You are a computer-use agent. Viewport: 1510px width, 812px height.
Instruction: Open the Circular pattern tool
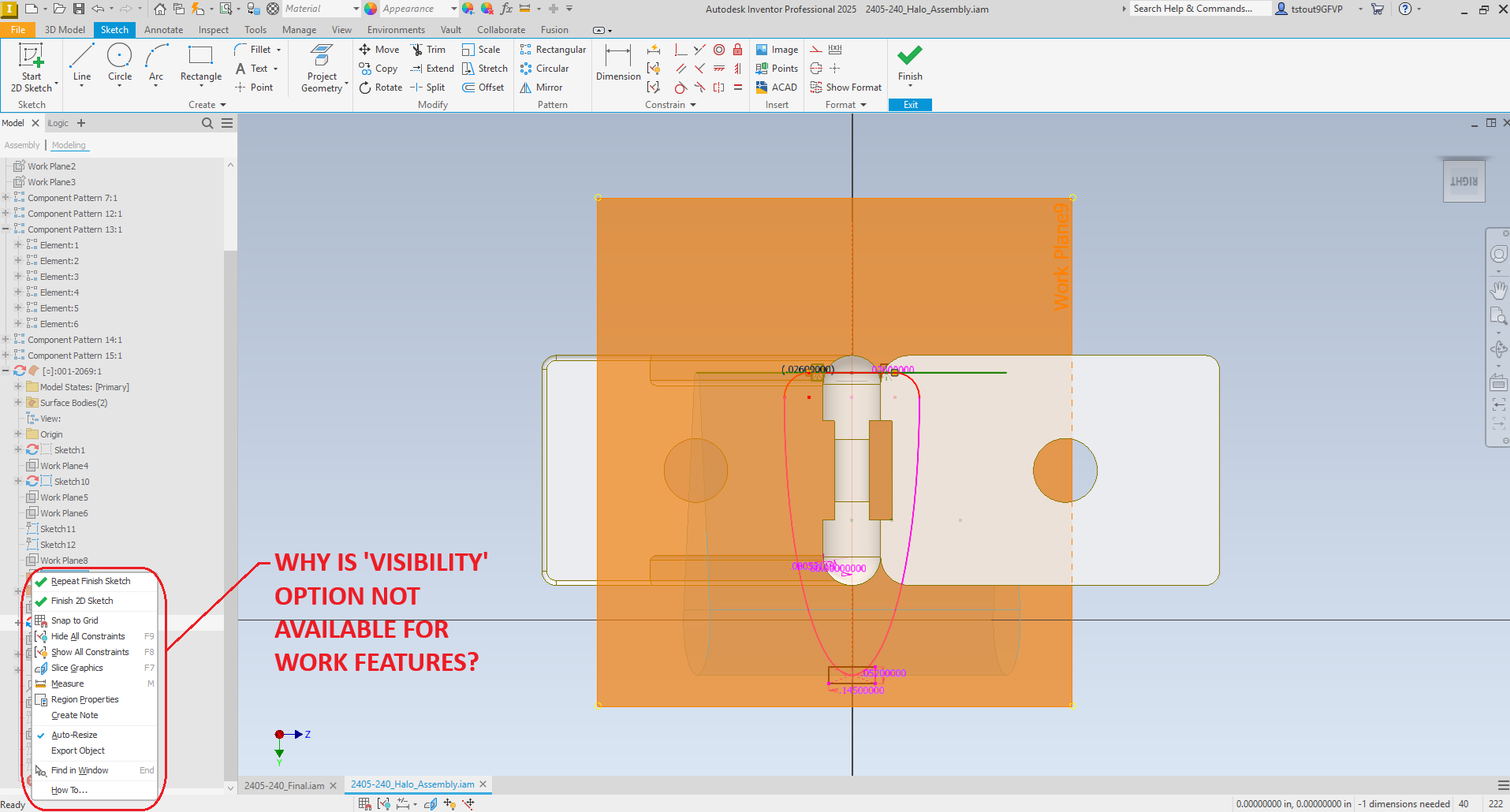544,69
